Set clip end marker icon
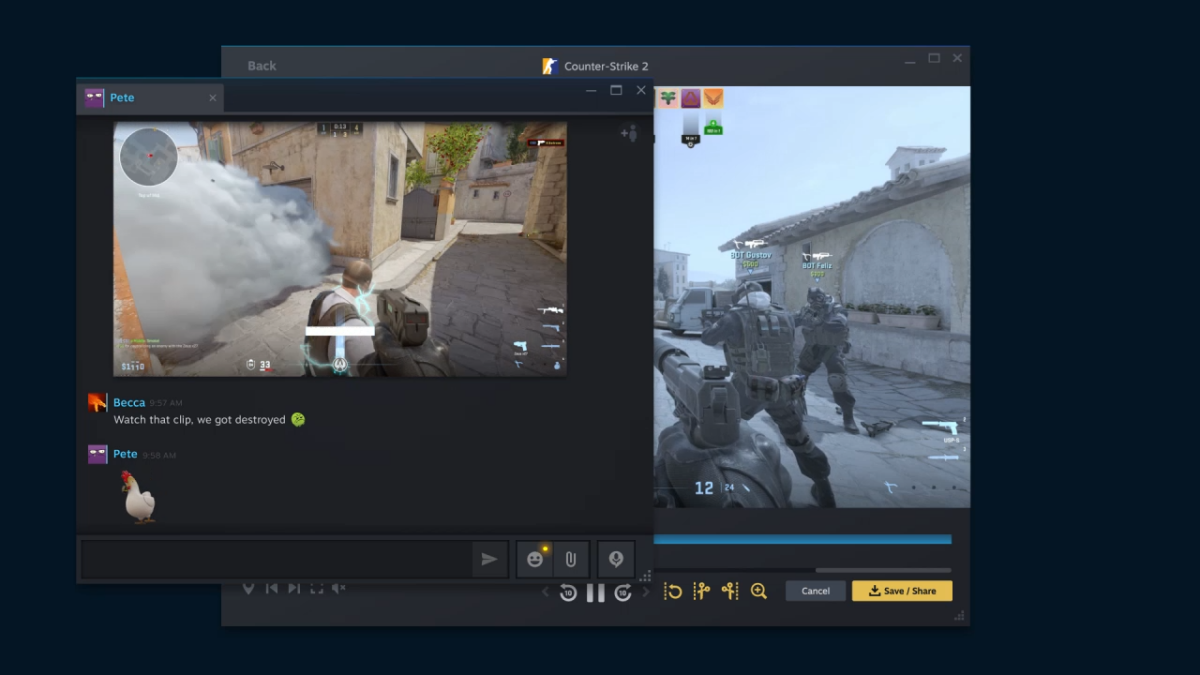 point(730,591)
